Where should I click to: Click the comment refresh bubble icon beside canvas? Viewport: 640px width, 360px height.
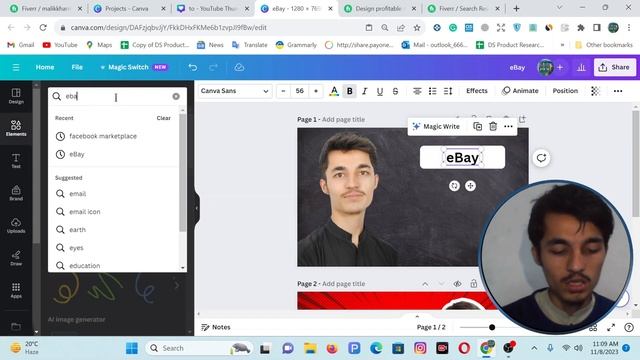click(x=541, y=158)
